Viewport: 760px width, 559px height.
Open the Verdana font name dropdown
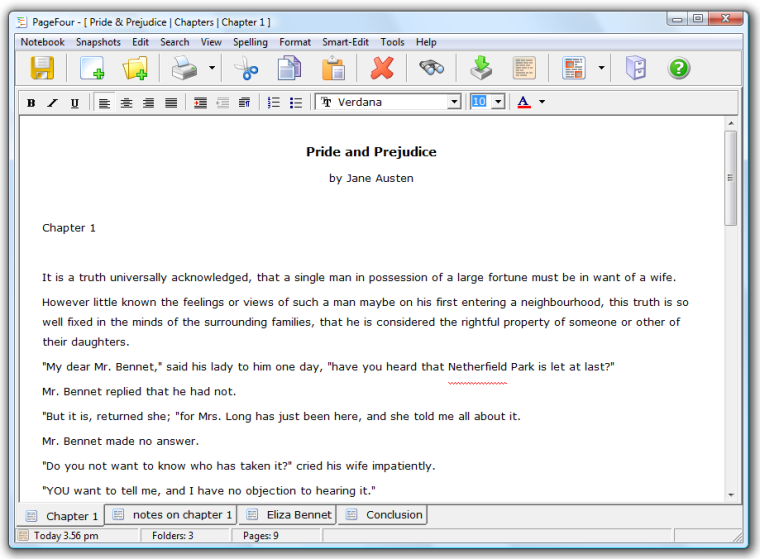[454, 102]
